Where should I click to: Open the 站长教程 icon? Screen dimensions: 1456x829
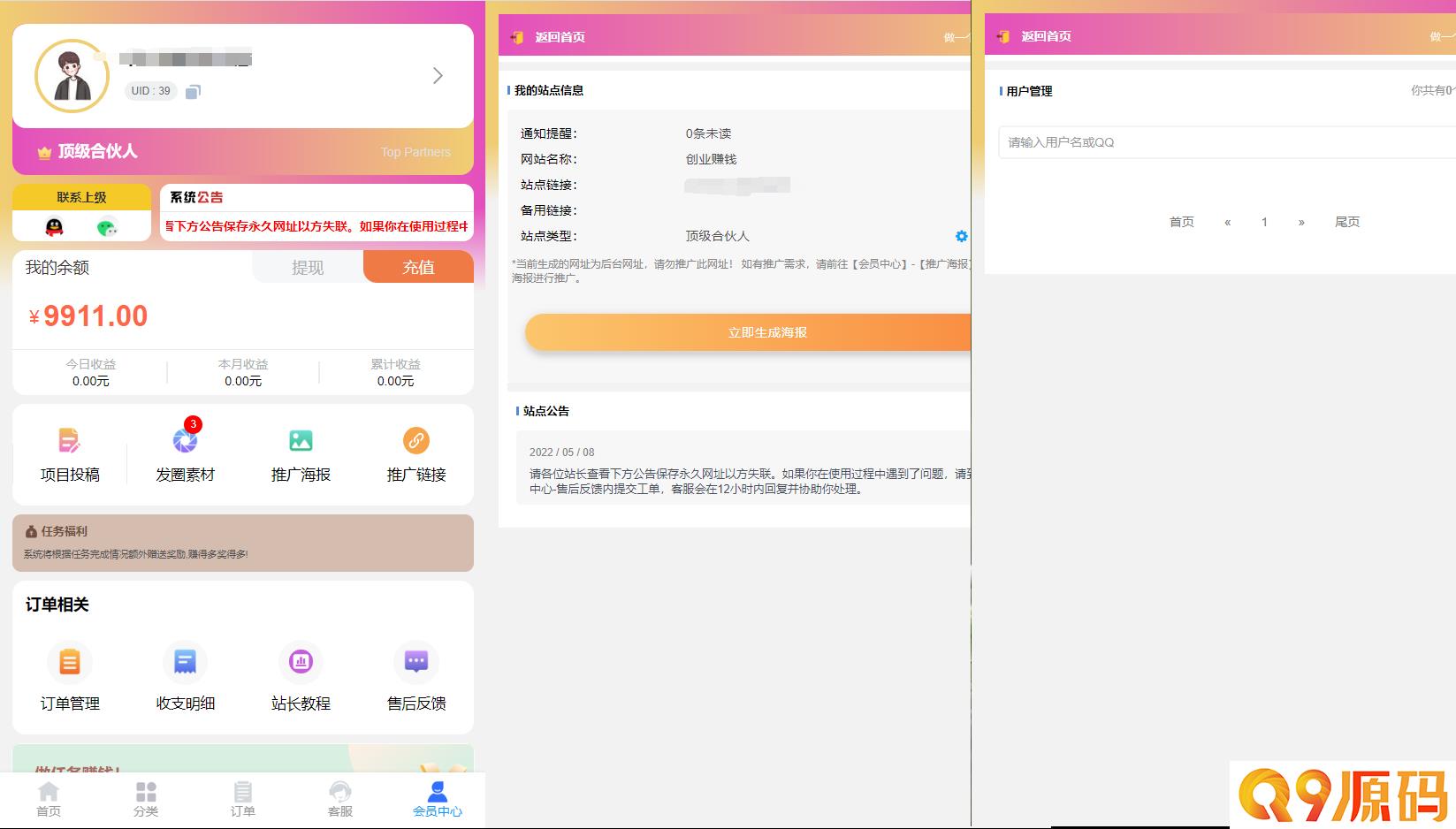tap(301, 661)
